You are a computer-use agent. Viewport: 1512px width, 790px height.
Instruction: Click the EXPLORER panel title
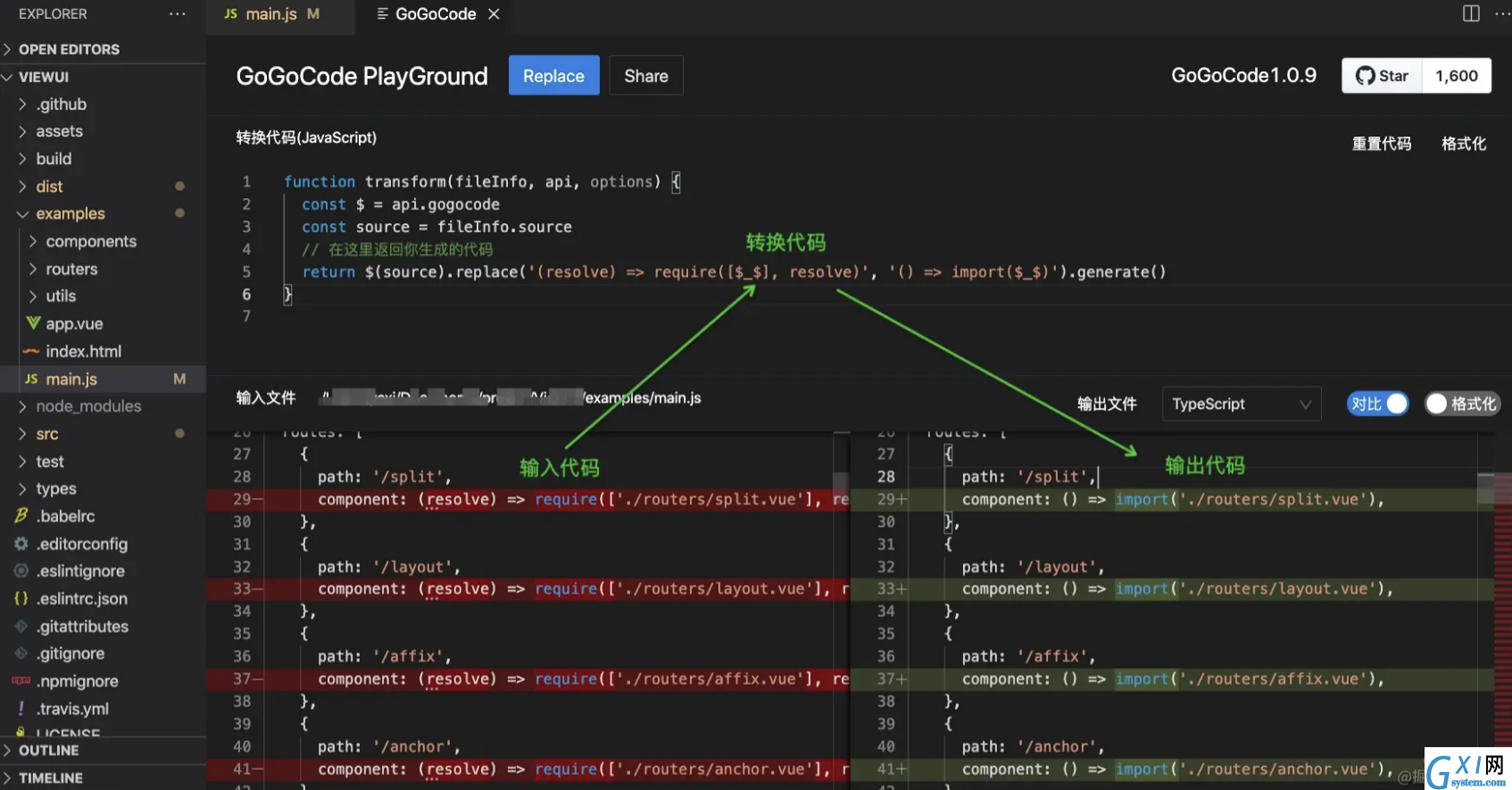tap(53, 14)
